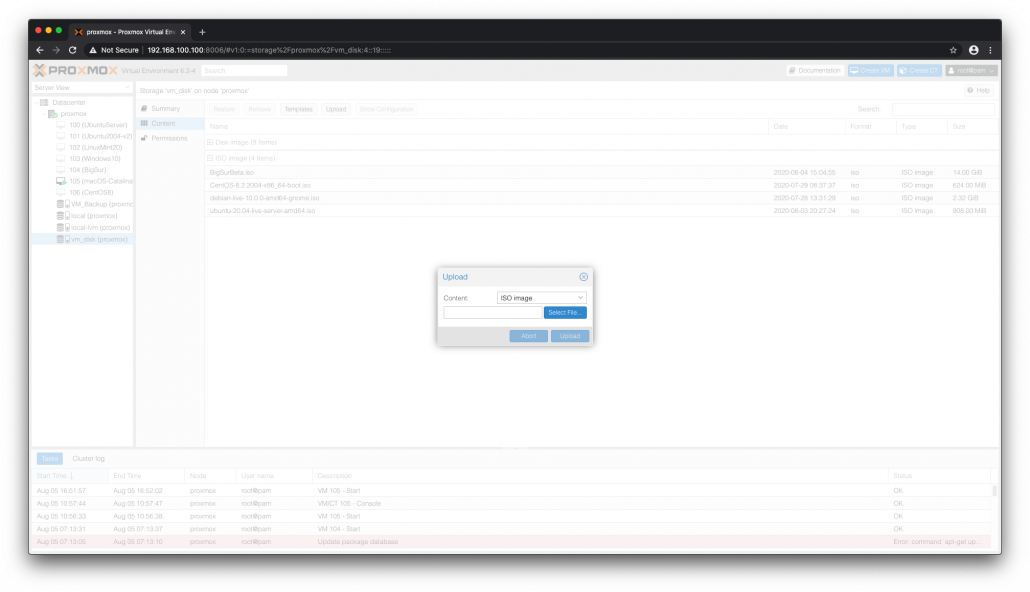The height and width of the screenshot is (592, 1030).
Task: Open the root@pam user menu
Action: (970, 71)
